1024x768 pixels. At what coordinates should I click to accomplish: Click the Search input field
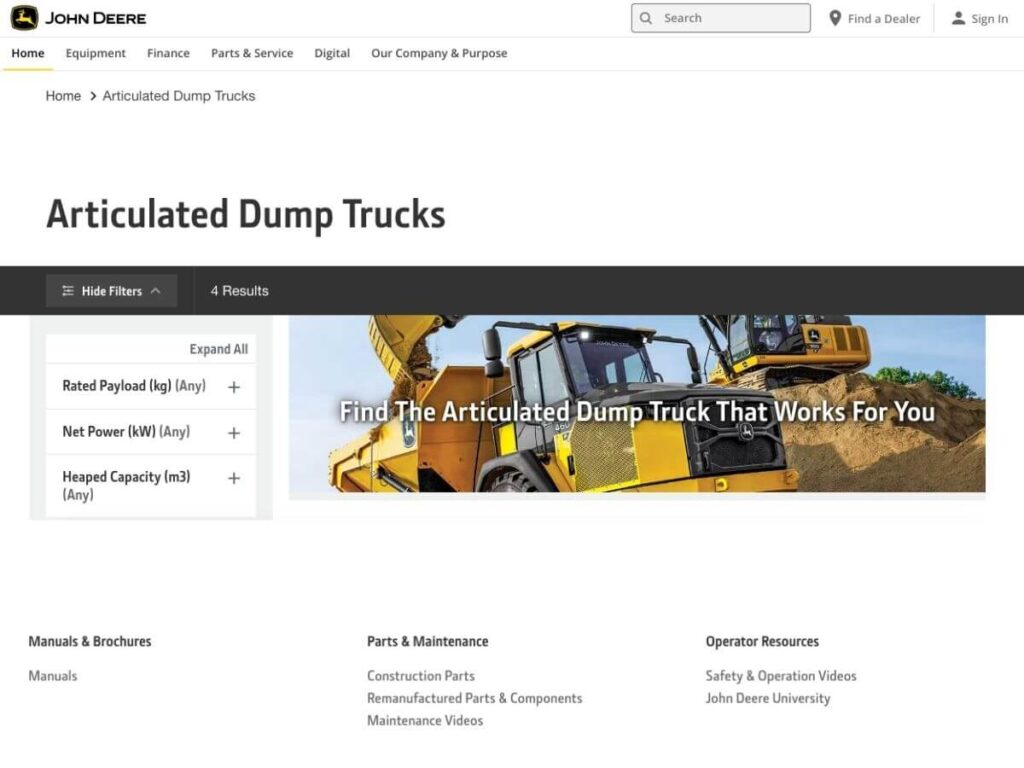coord(721,18)
